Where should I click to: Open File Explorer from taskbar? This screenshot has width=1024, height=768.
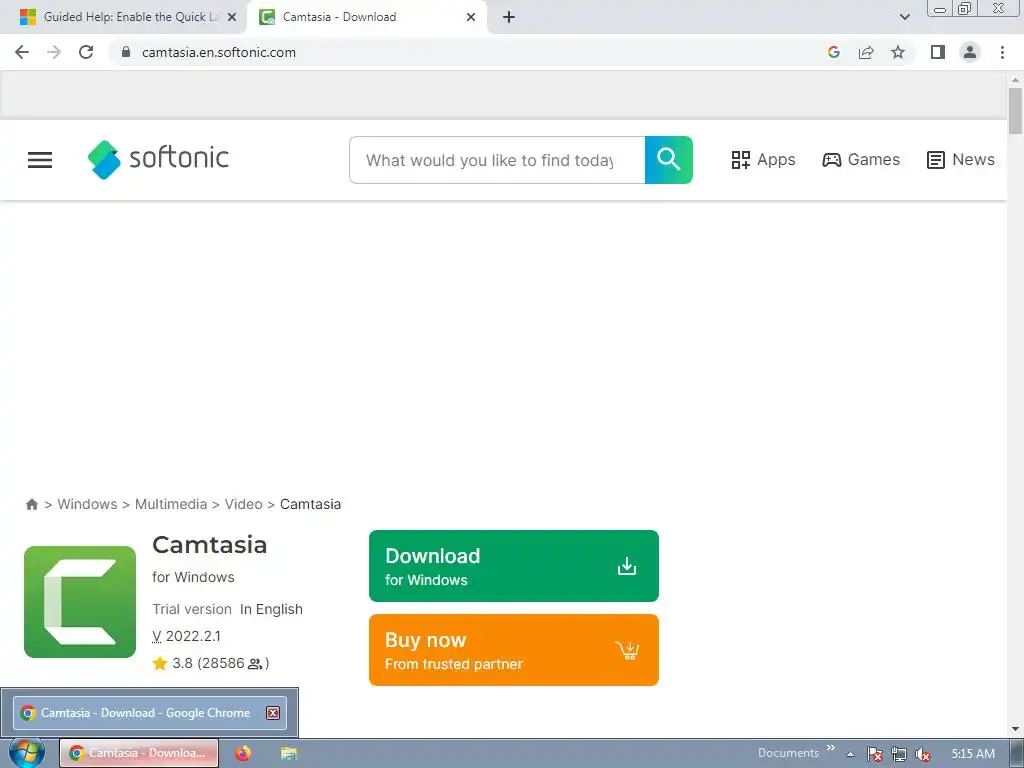(289, 753)
